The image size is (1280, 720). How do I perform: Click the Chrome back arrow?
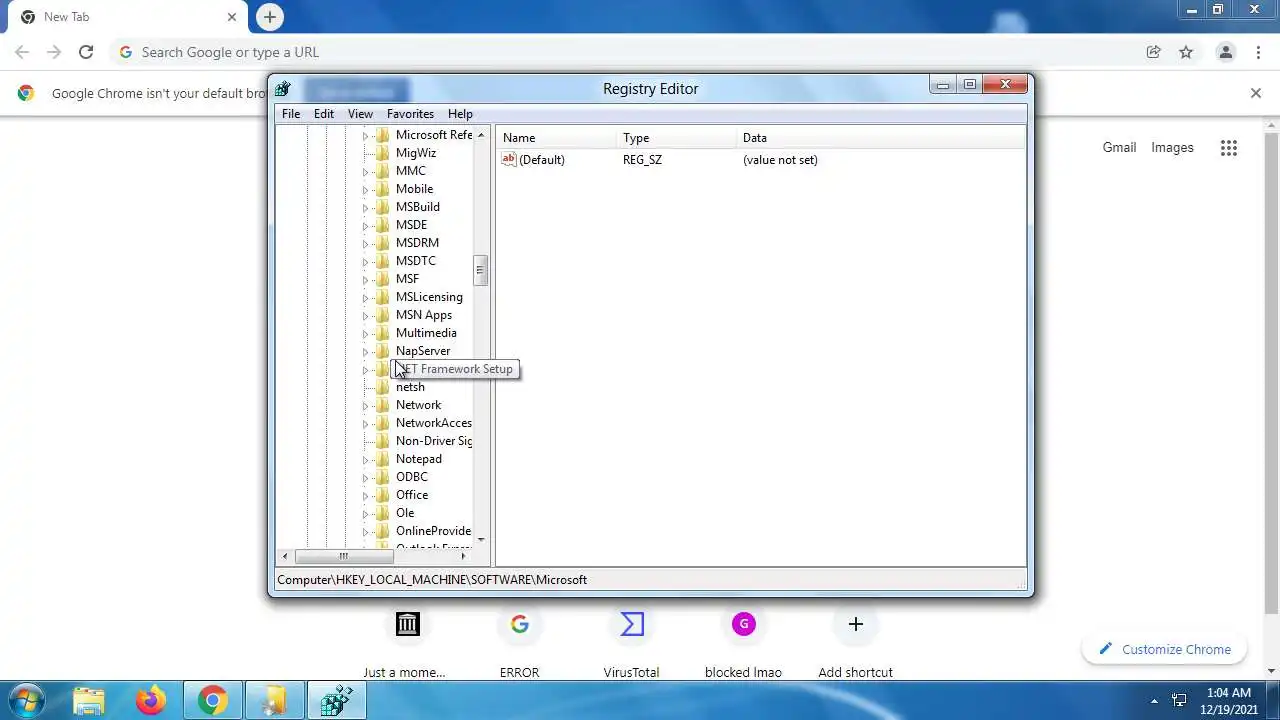pos(22,52)
